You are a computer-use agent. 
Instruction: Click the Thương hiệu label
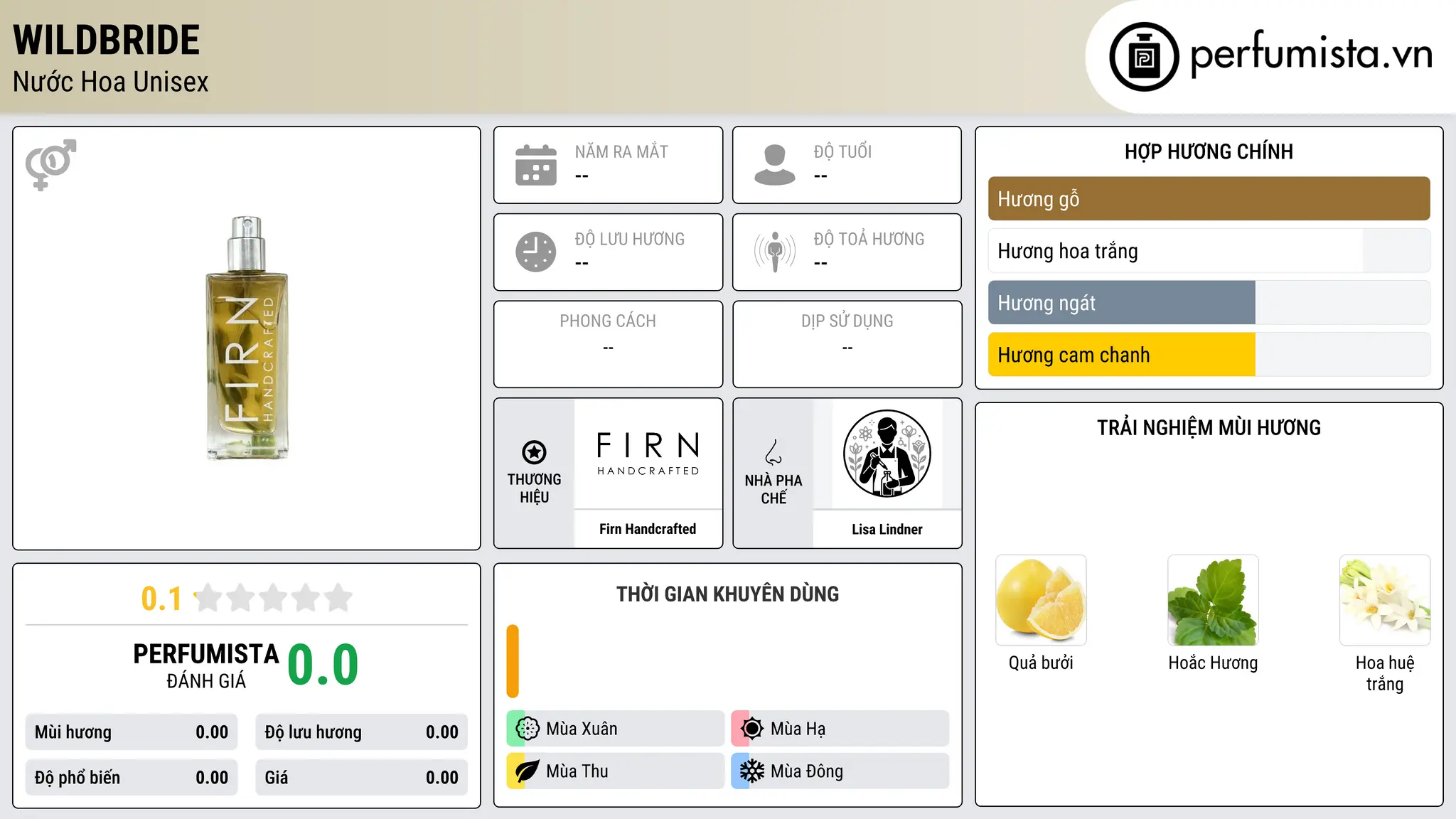pyautogui.click(x=534, y=488)
